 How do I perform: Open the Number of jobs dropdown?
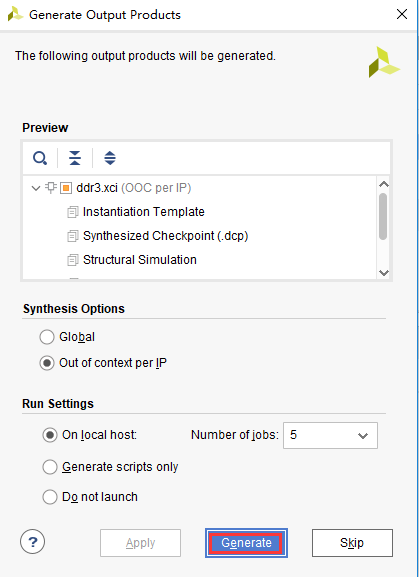coord(330,435)
